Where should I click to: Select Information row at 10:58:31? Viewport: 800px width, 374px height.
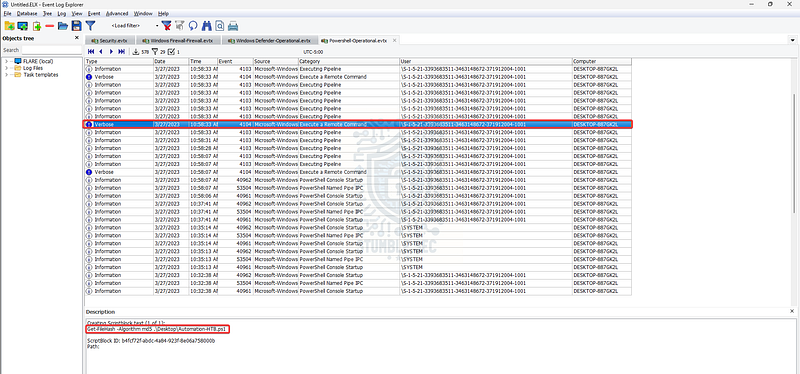pyautogui.click(x=358, y=140)
